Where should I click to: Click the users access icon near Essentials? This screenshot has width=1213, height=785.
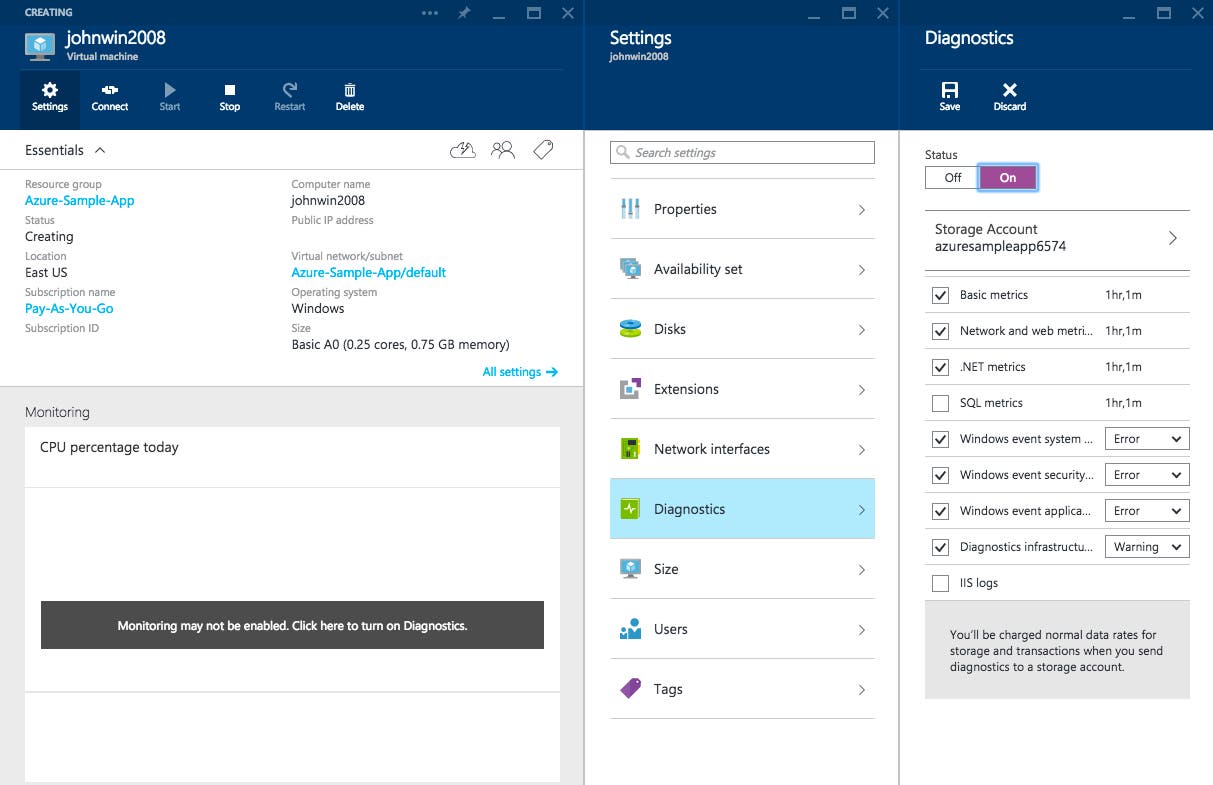(502, 148)
